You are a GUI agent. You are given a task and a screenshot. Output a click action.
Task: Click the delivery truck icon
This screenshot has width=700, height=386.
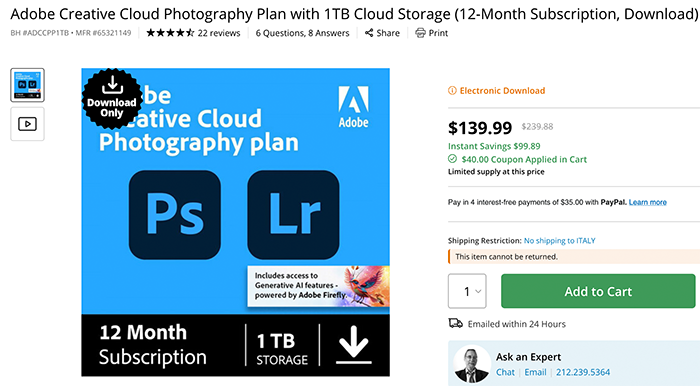pyautogui.click(x=455, y=323)
